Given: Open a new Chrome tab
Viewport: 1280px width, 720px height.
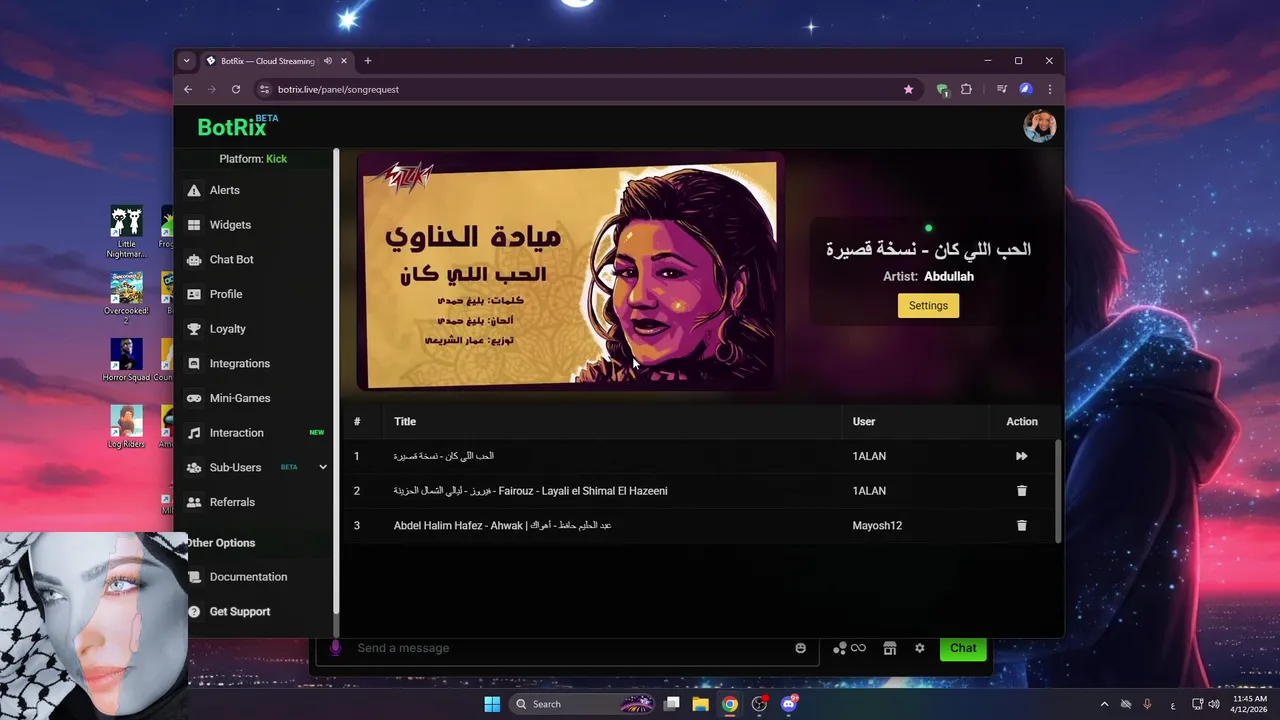Looking at the screenshot, I should coord(367,61).
